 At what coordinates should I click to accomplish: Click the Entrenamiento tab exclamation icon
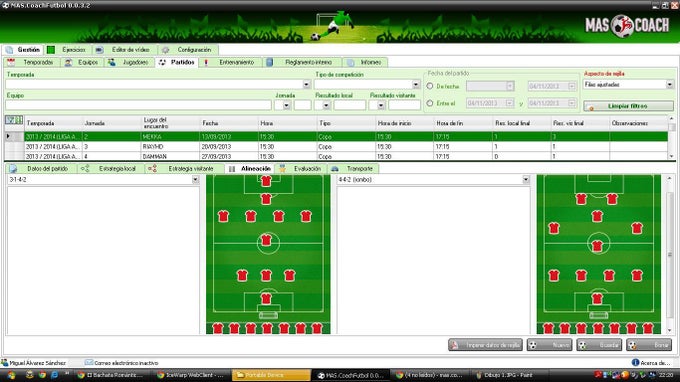tap(206, 62)
